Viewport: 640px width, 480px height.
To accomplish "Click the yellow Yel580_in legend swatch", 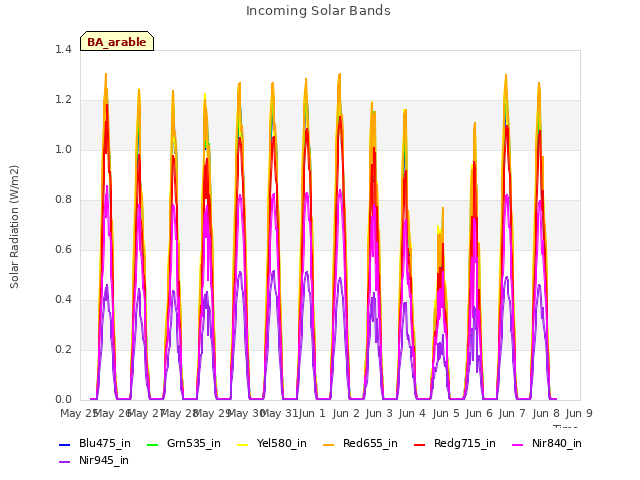I will (243, 444).
